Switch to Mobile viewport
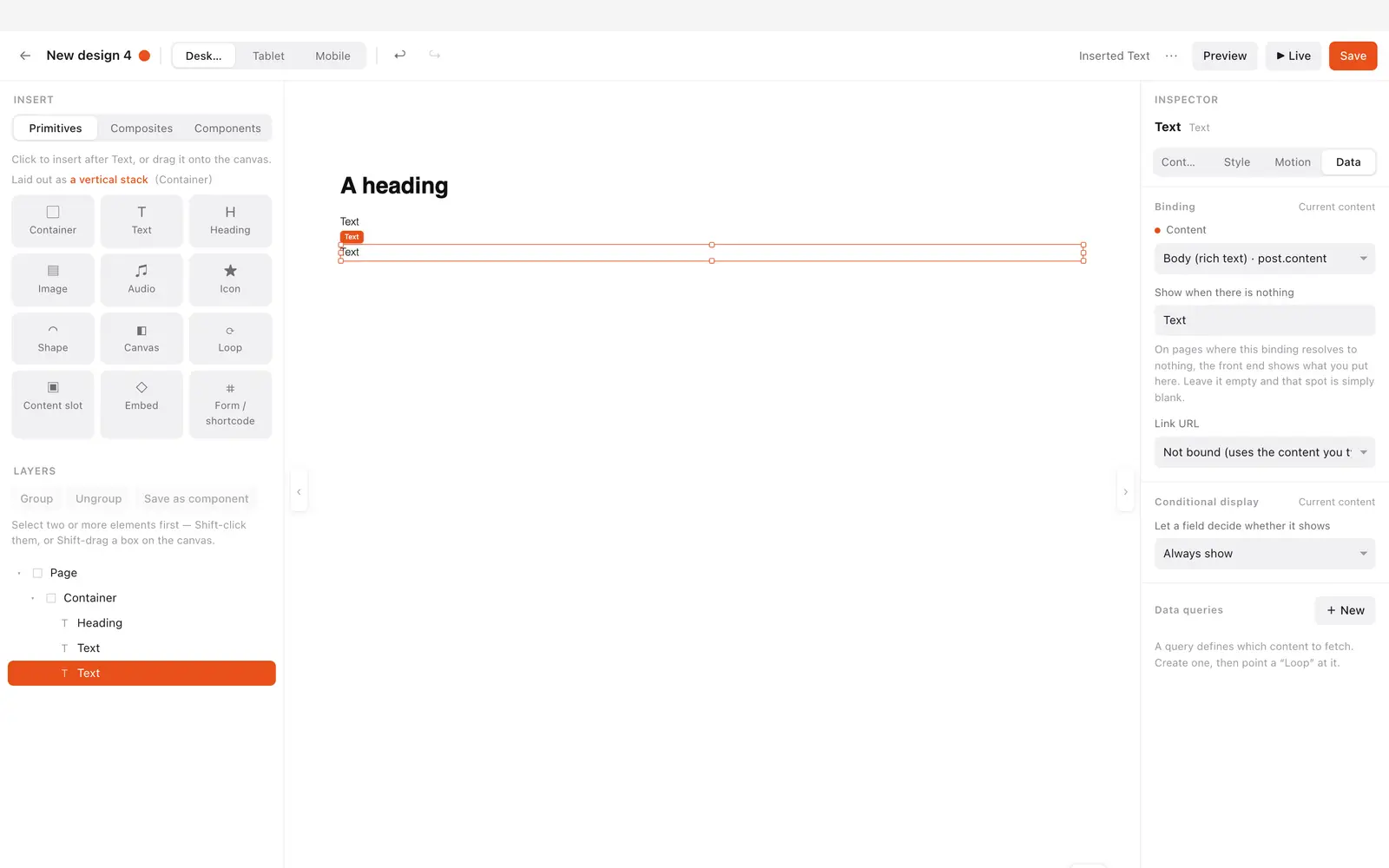 point(332,56)
